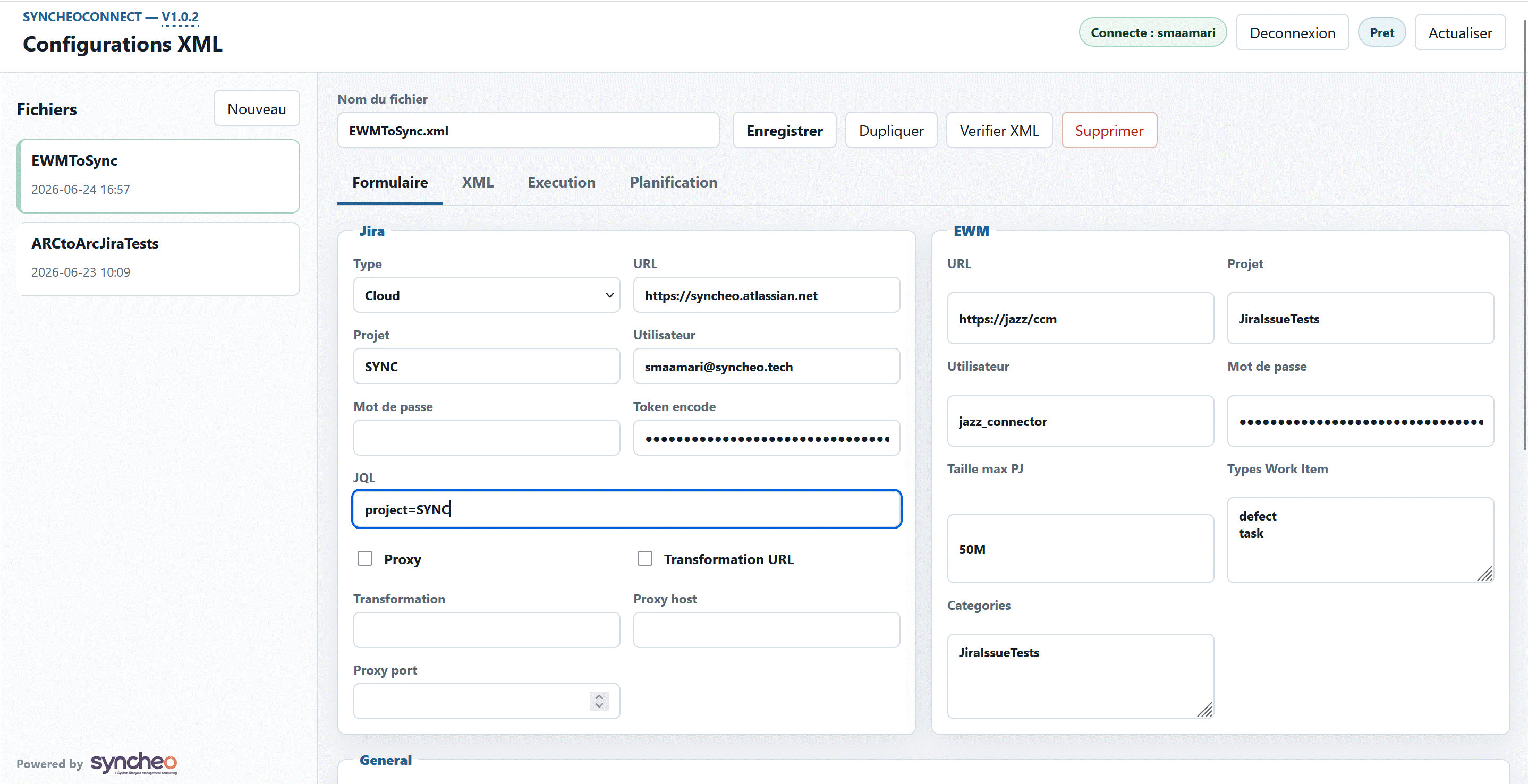This screenshot has width=1528, height=784.
Task: Click the SYNCHEOCONNECT — V1.0.2 version text
Action: coord(111,16)
